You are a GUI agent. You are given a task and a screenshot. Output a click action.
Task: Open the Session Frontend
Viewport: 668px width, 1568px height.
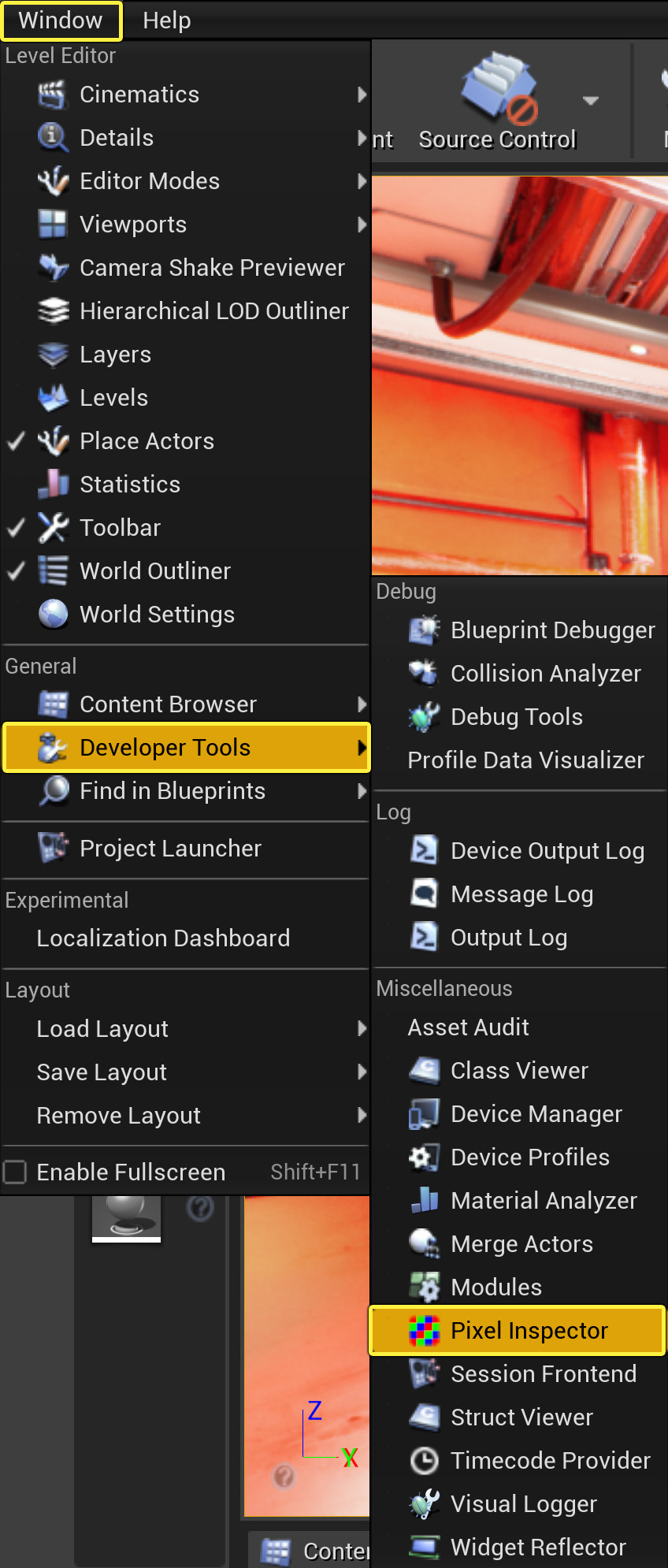pyautogui.click(x=543, y=1373)
